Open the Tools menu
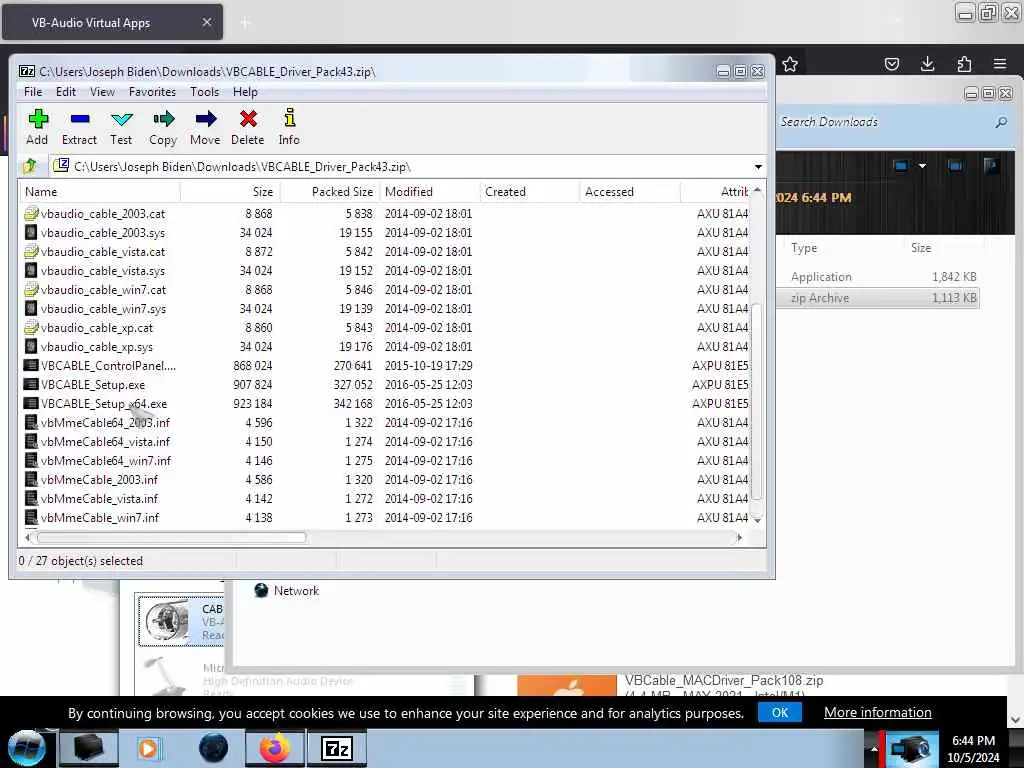The height and width of the screenshot is (768, 1024). [x=204, y=92]
